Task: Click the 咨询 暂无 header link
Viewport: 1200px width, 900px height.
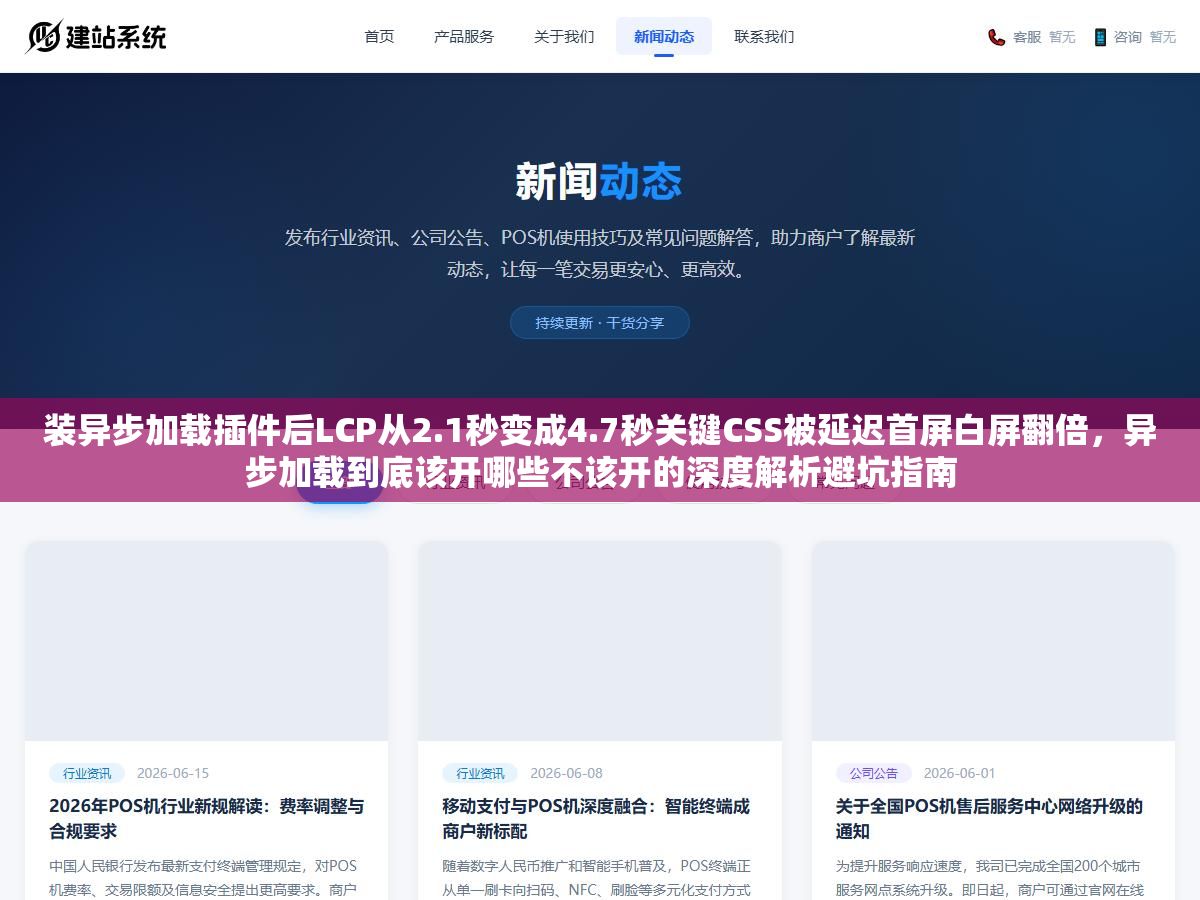Action: (x=1134, y=37)
